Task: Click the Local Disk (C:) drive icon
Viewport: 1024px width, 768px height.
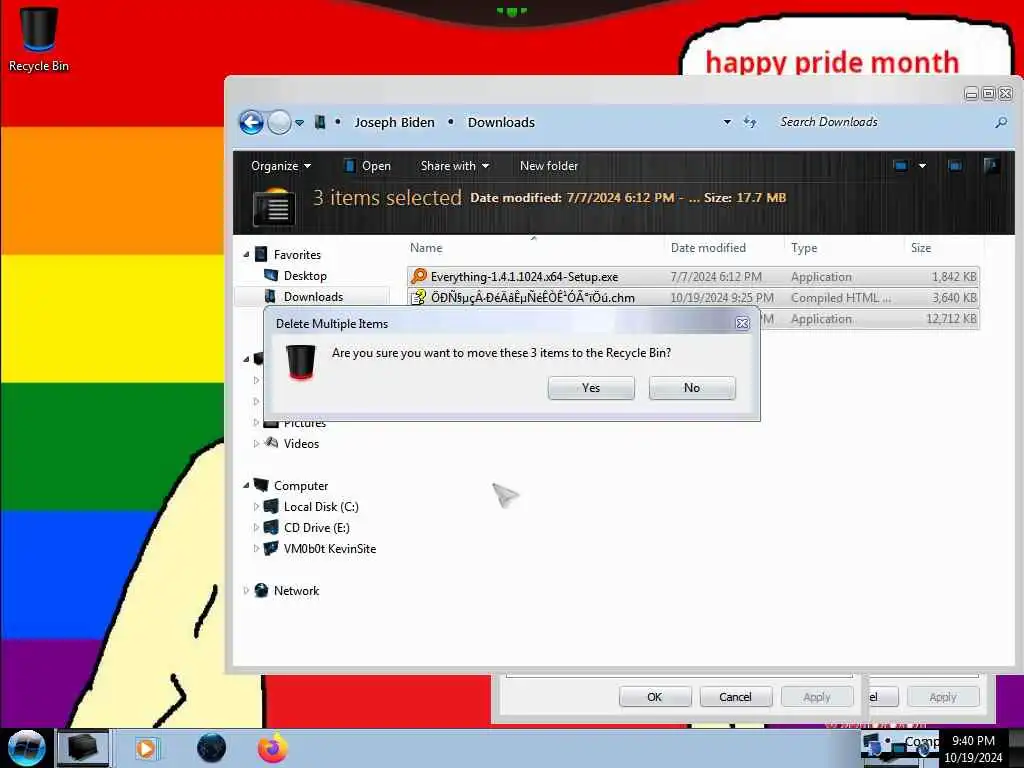Action: tap(271, 506)
